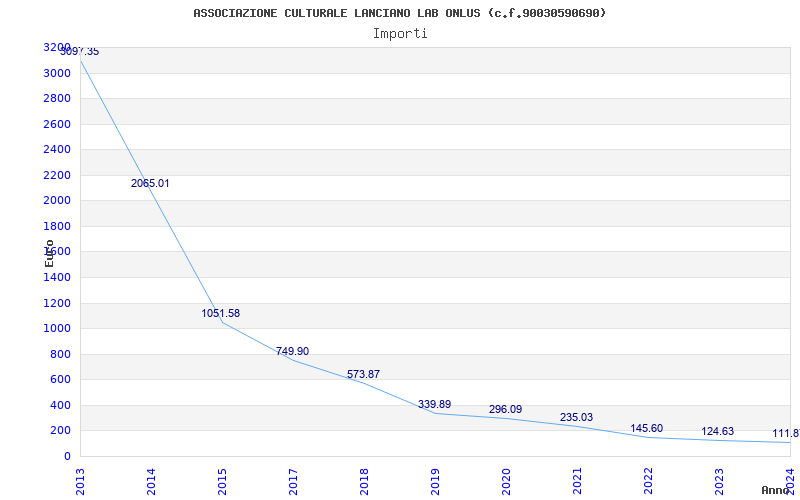Select the data label 2065.01
This screenshot has width=800, height=500.
click(150, 184)
